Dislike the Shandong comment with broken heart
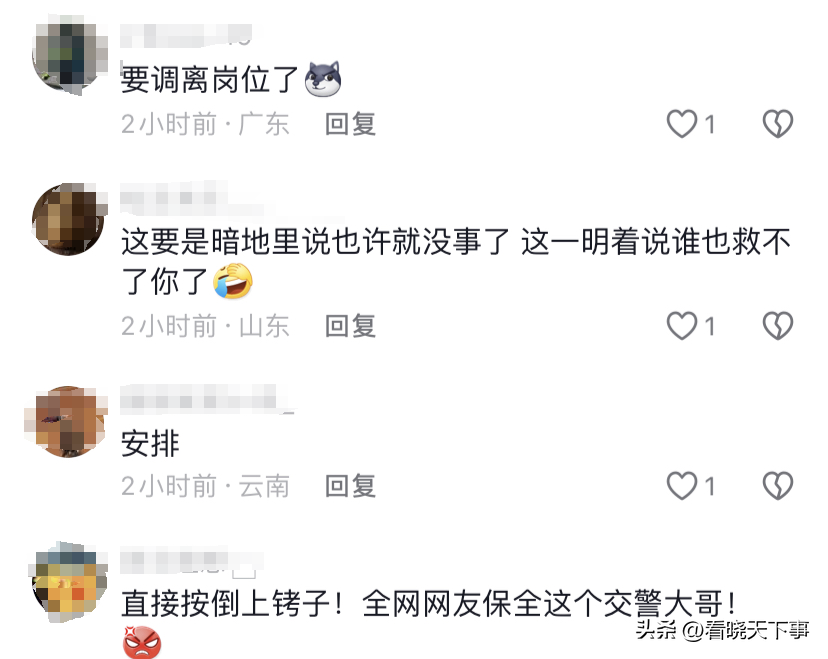This screenshot has width=828, height=659. tap(778, 325)
